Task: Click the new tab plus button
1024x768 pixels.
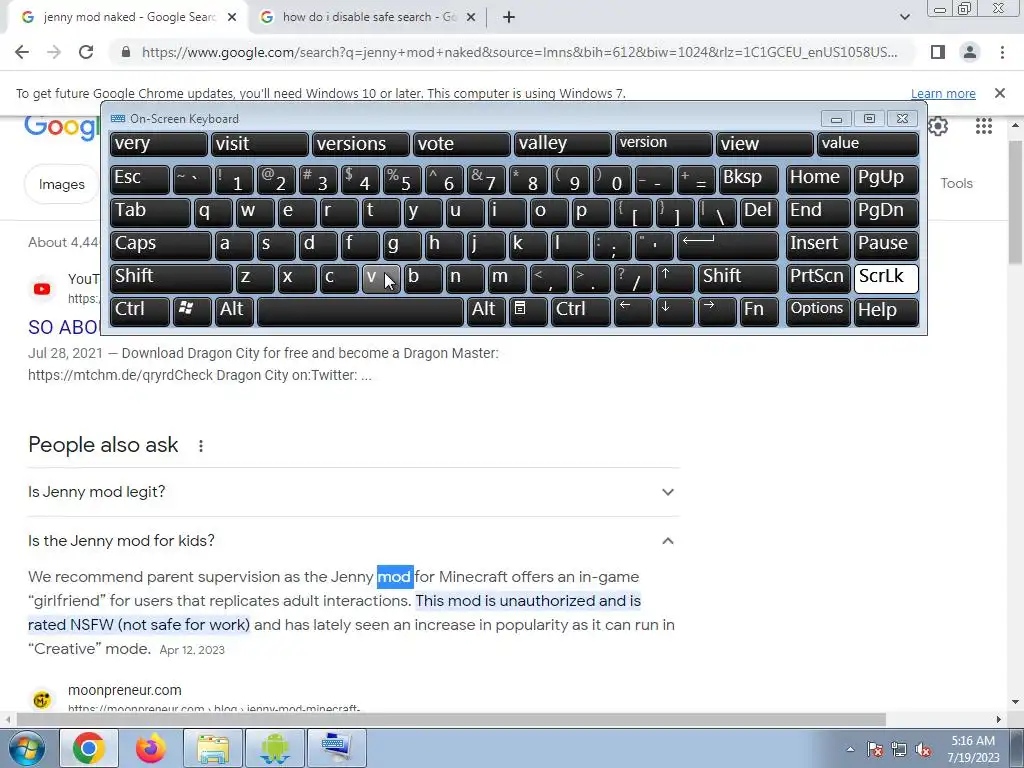Action: 509,18
